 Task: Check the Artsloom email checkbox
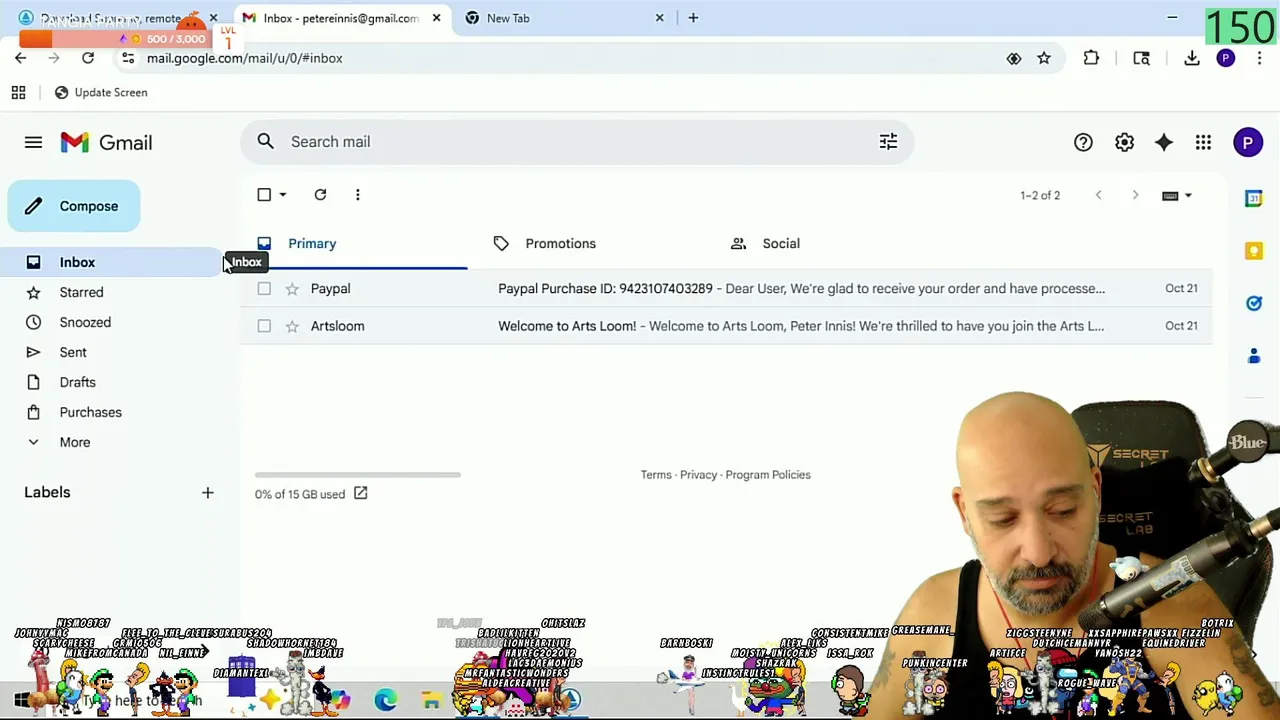[x=264, y=325]
